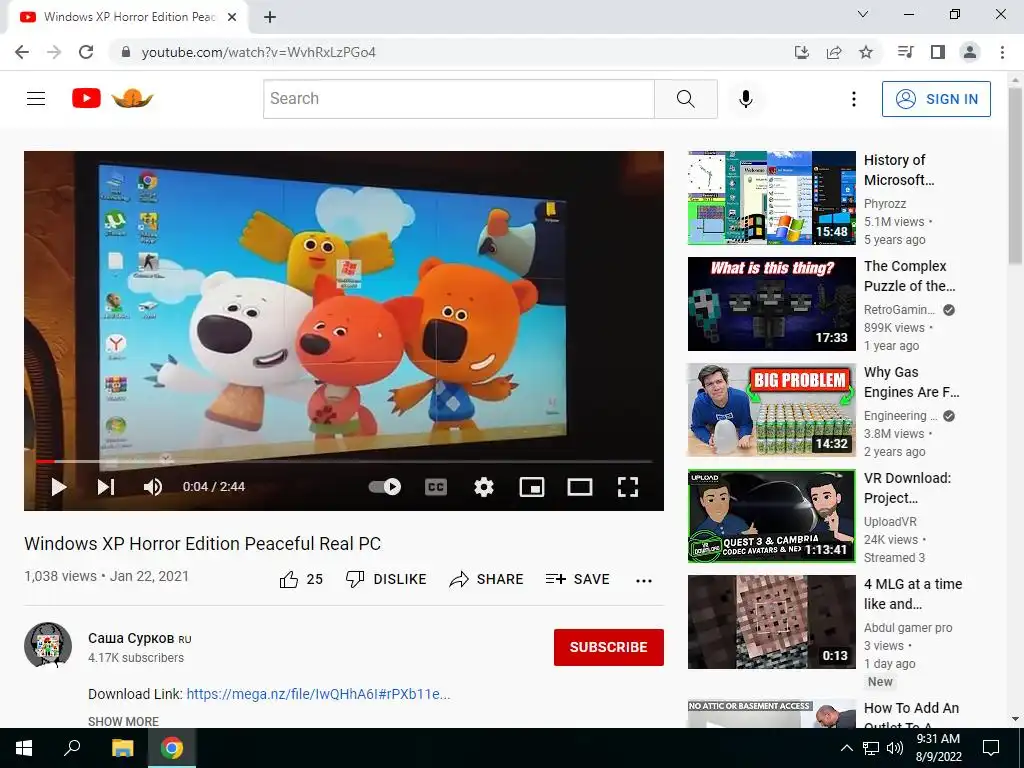
Task: Enter full screen mode
Action: [628, 487]
